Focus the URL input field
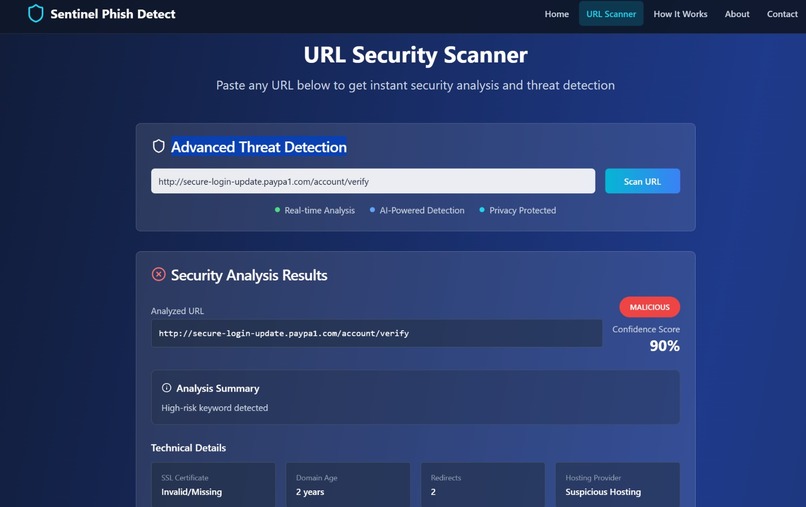 coord(373,181)
